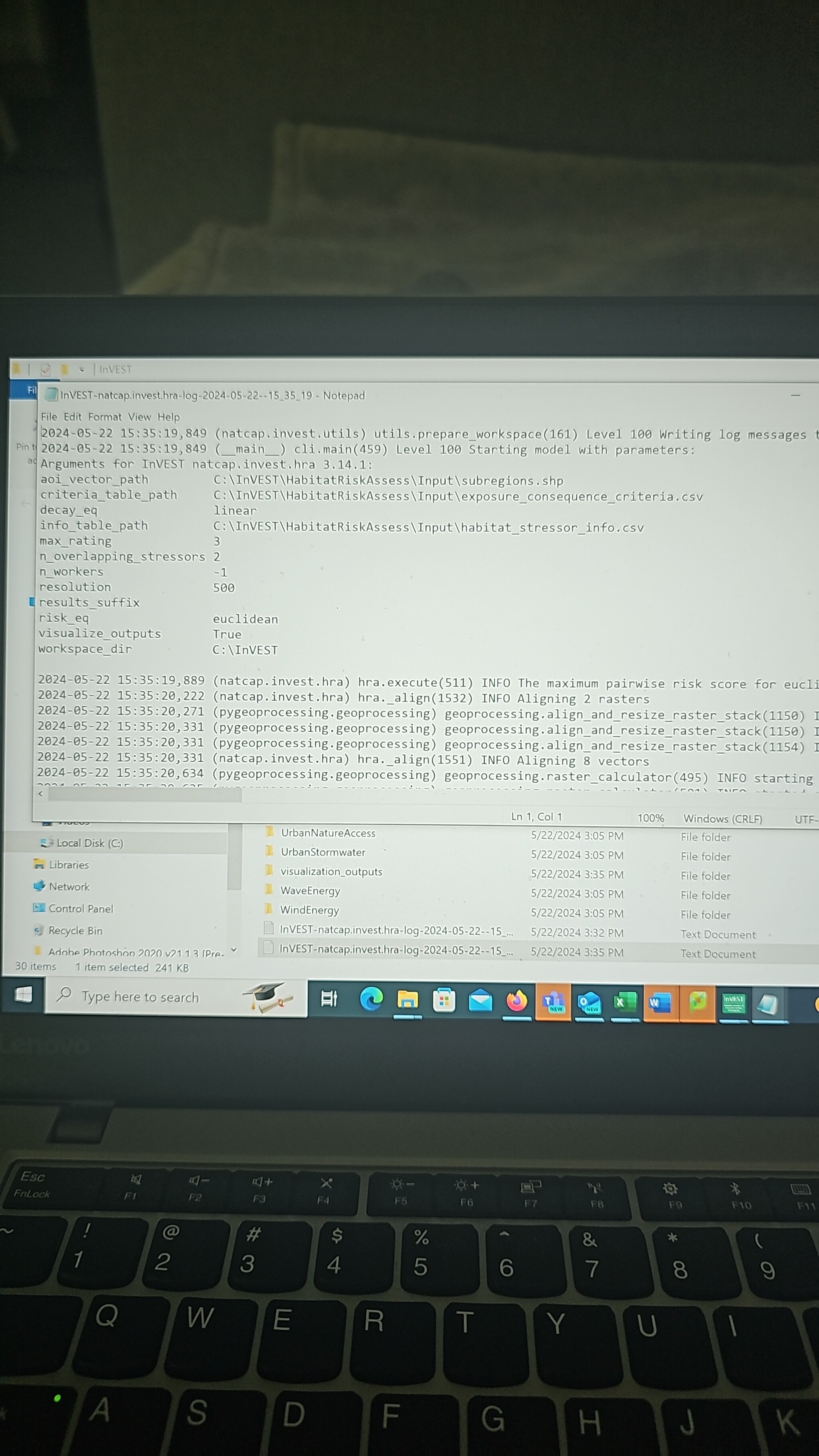Click the Control Panel icon in the sidebar
The height and width of the screenshot is (1456, 819).
[38, 908]
